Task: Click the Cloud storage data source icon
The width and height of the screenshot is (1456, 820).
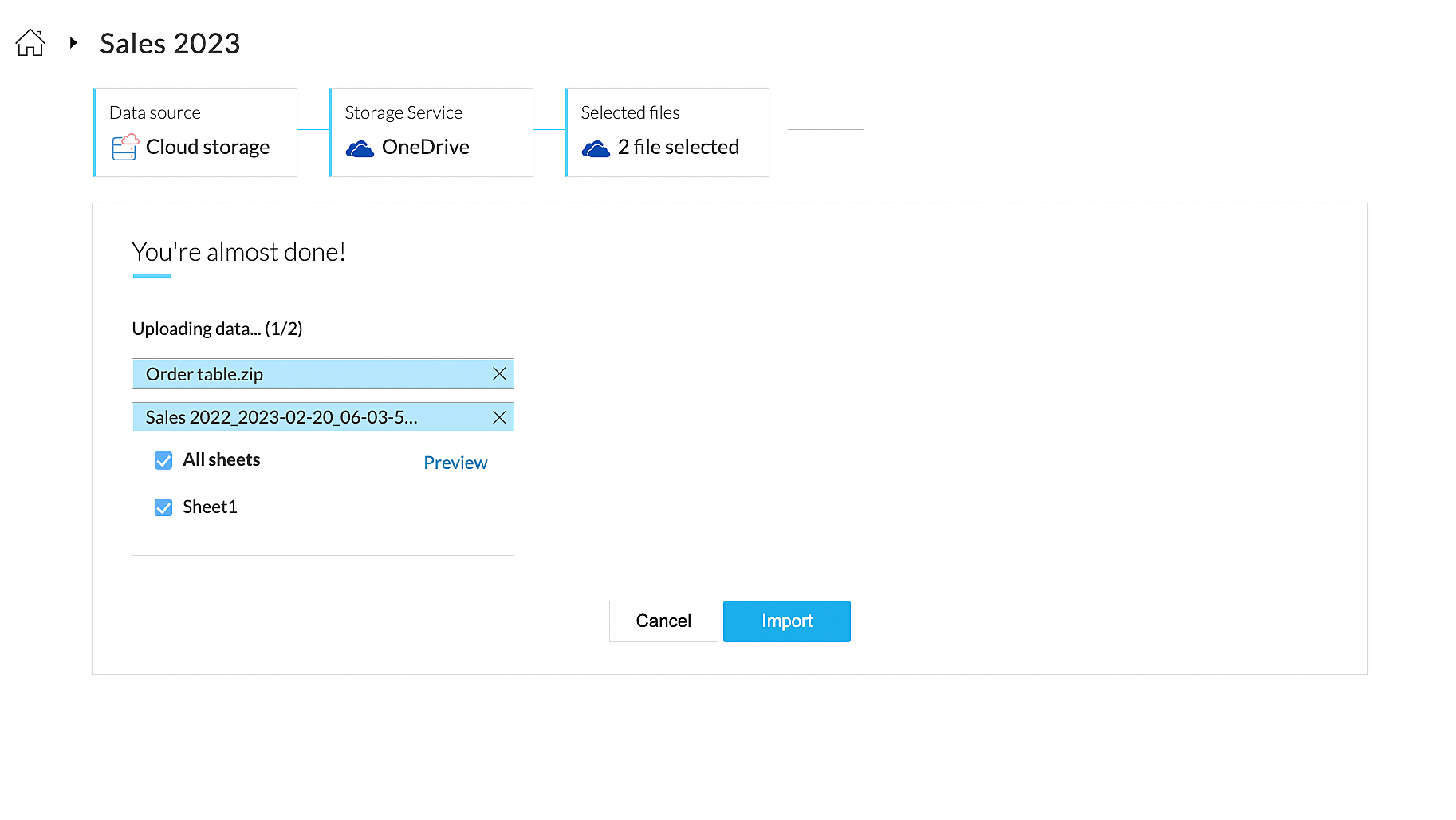Action: tap(125, 148)
